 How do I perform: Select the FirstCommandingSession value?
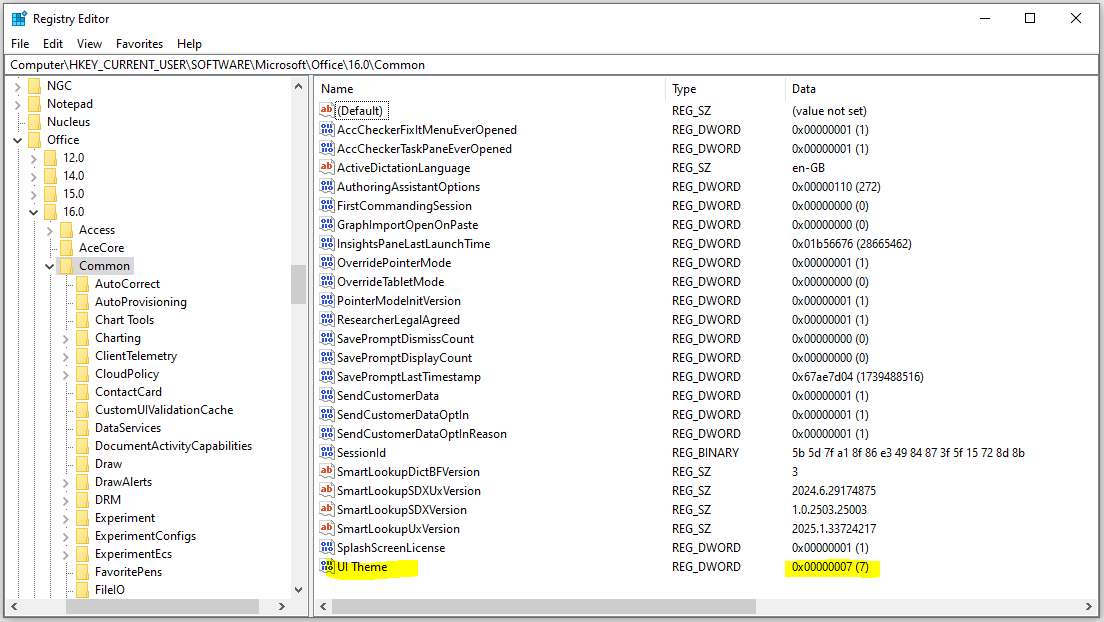404,206
